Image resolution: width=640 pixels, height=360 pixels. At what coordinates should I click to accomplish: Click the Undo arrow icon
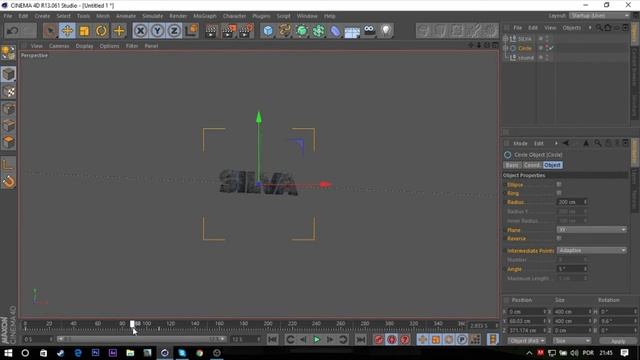(13, 31)
